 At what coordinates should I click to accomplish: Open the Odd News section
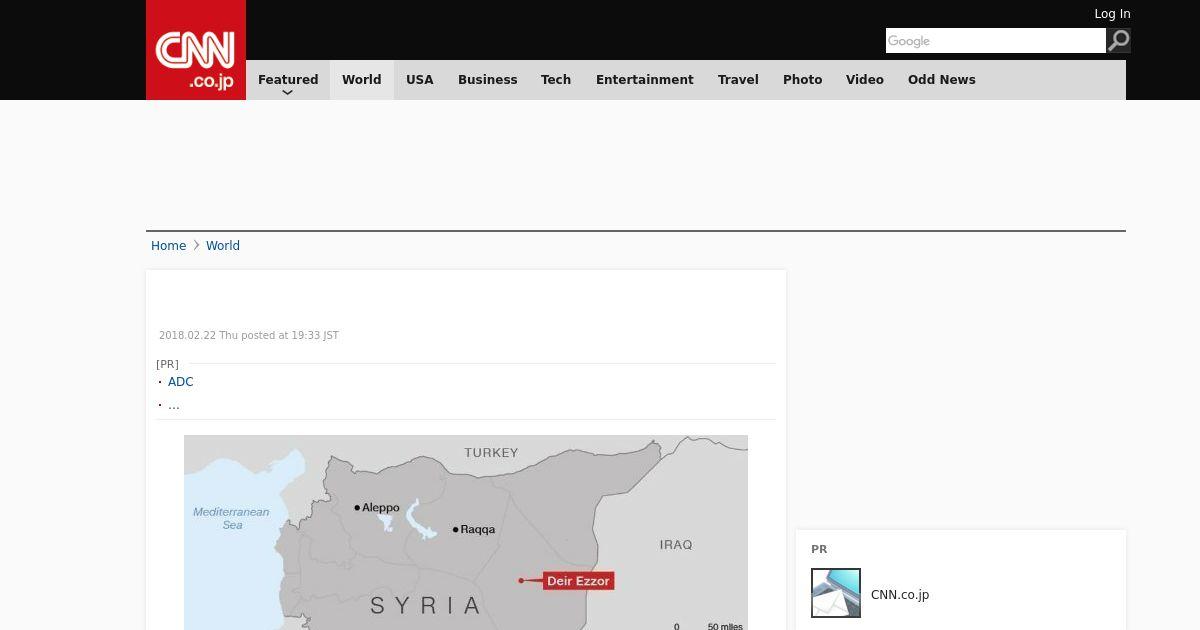[x=942, y=80]
